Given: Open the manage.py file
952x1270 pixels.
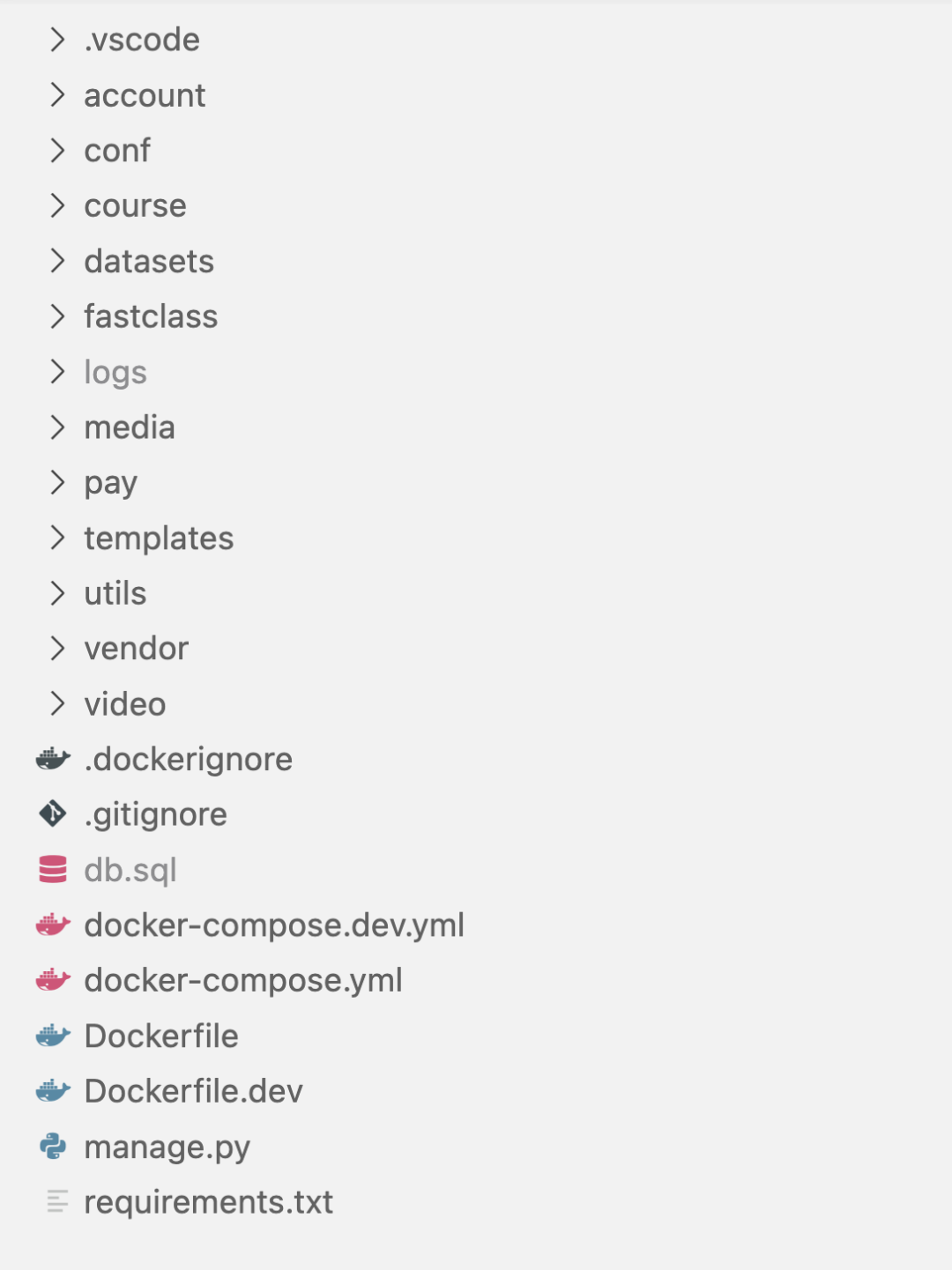Looking at the screenshot, I should (x=167, y=1147).
